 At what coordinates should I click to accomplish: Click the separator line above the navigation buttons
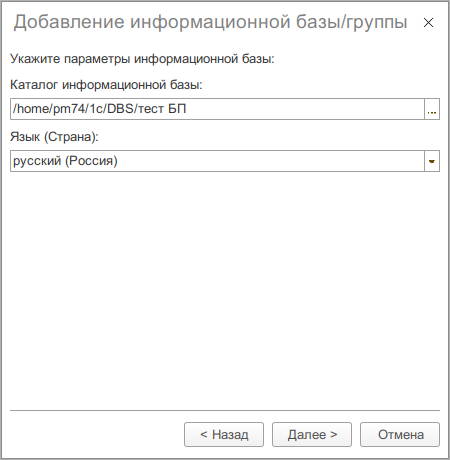[x=225, y=410]
